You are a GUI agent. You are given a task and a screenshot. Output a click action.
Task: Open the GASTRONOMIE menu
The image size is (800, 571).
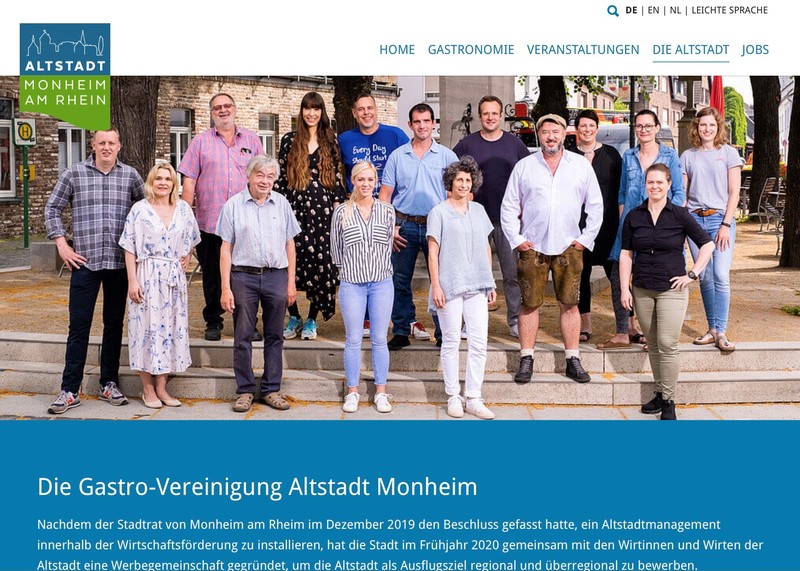point(471,49)
